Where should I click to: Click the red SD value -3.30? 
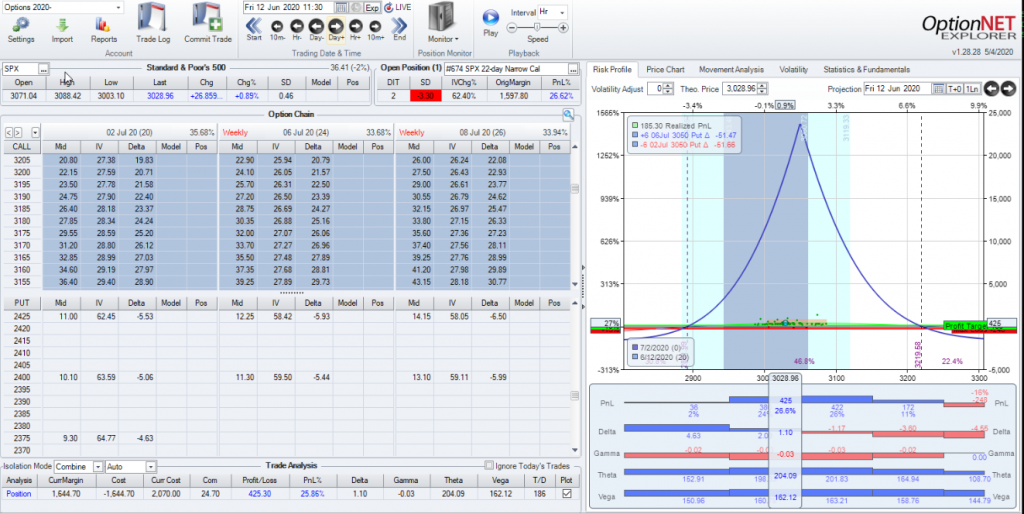(426, 96)
